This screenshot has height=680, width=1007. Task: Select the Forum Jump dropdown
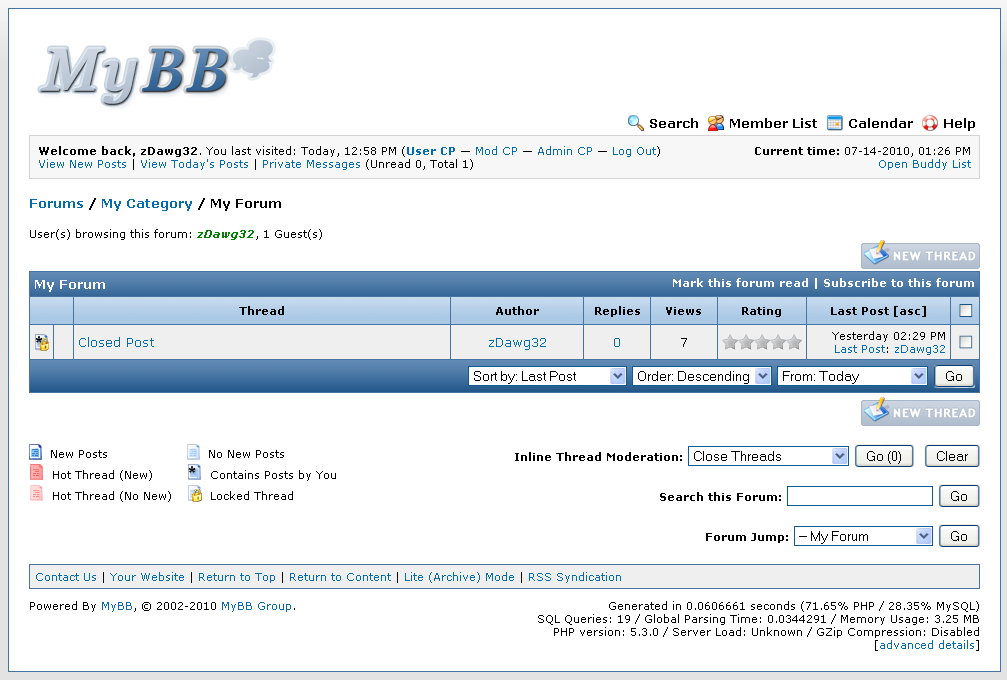863,536
